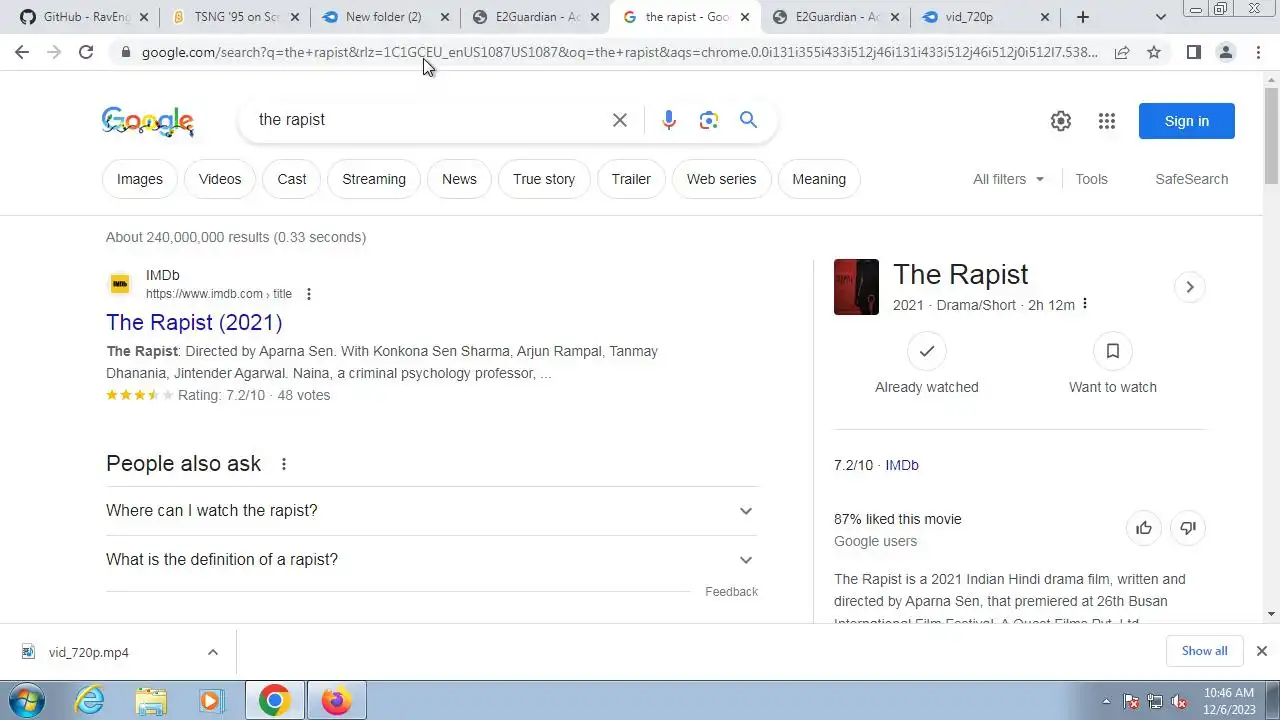Viewport: 1280px width, 720px height.
Task: Open SafeSearch settings
Action: pyautogui.click(x=1191, y=179)
